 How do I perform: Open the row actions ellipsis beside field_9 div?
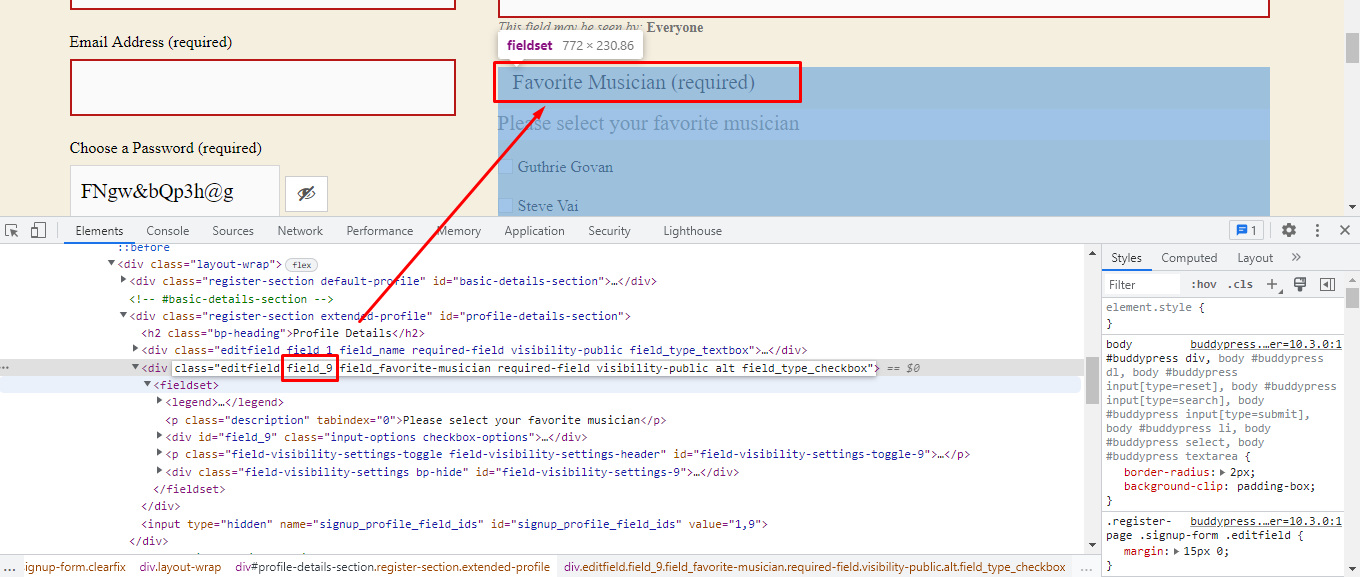tap(5, 368)
